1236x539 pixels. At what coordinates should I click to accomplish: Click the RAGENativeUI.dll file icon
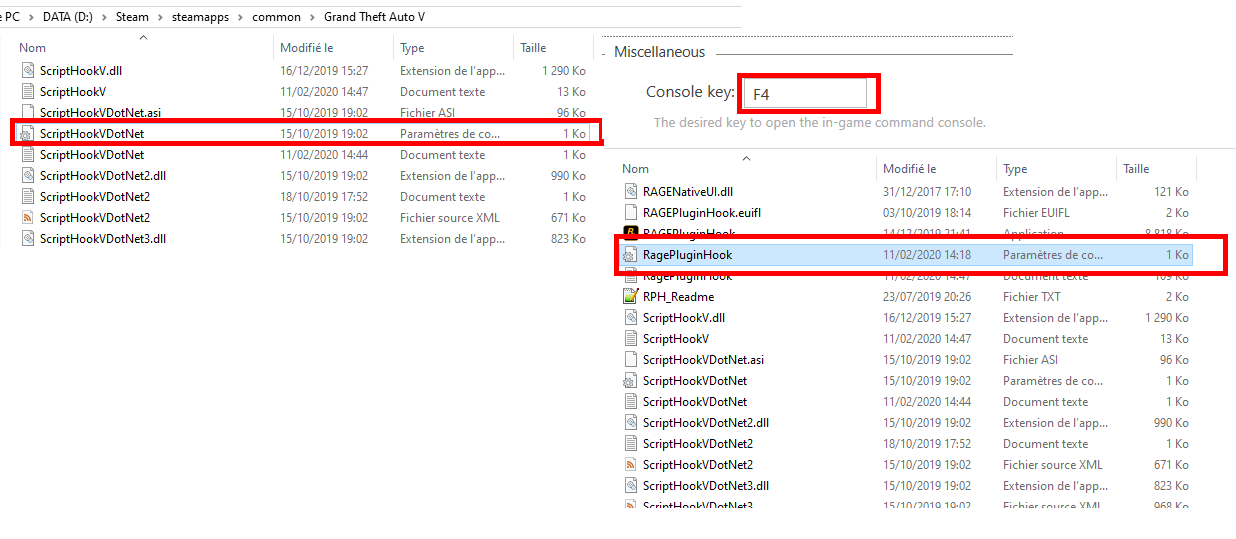click(630, 191)
